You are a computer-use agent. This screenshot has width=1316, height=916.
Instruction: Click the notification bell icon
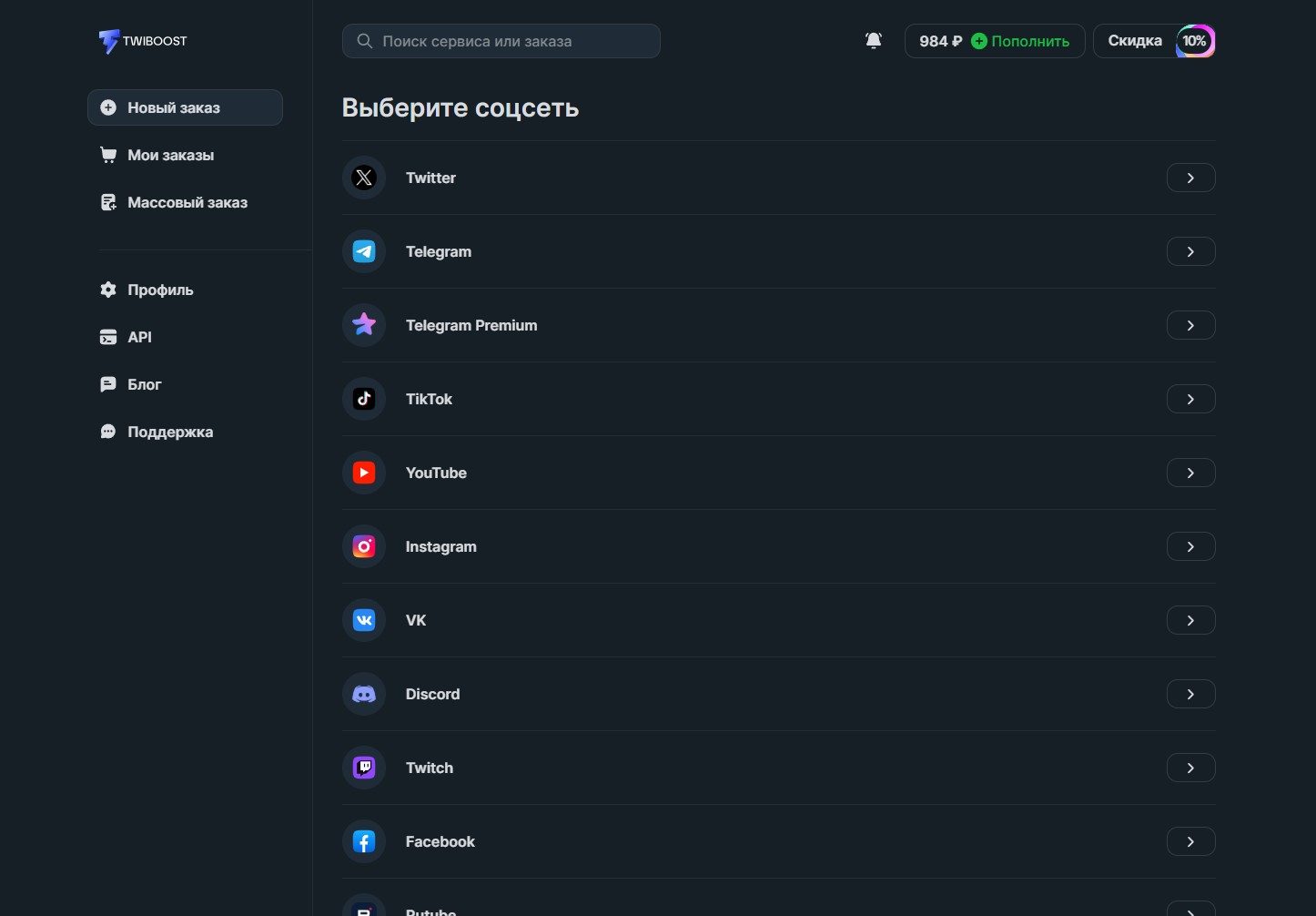coord(873,41)
